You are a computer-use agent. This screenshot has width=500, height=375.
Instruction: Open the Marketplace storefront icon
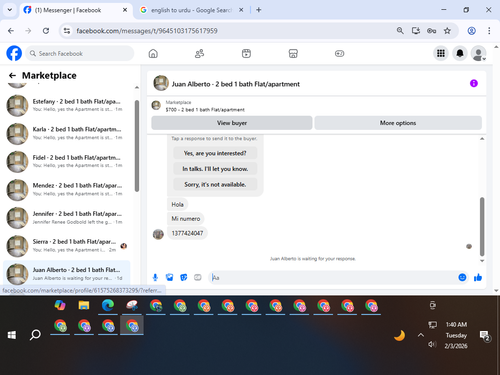(293, 53)
